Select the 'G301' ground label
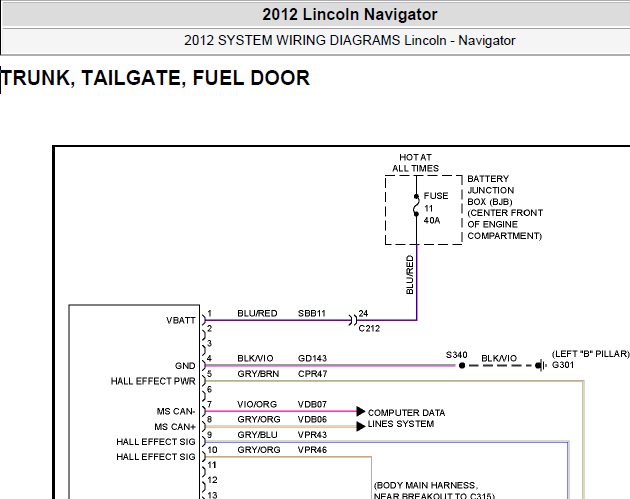 click(562, 365)
